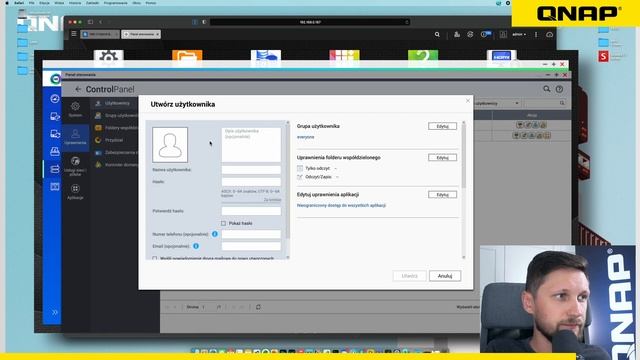Click the Anuluj button

click(x=445, y=276)
